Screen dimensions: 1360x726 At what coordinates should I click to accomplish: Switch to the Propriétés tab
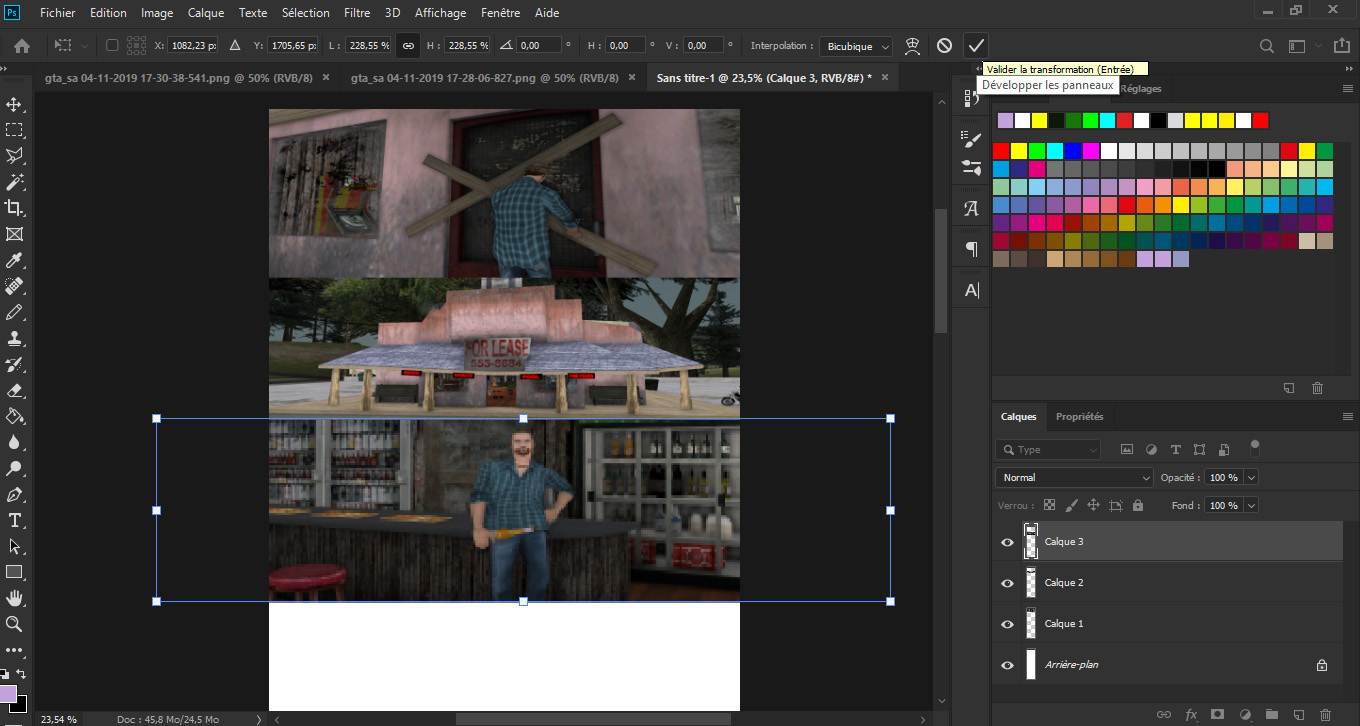pos(1080,416)
